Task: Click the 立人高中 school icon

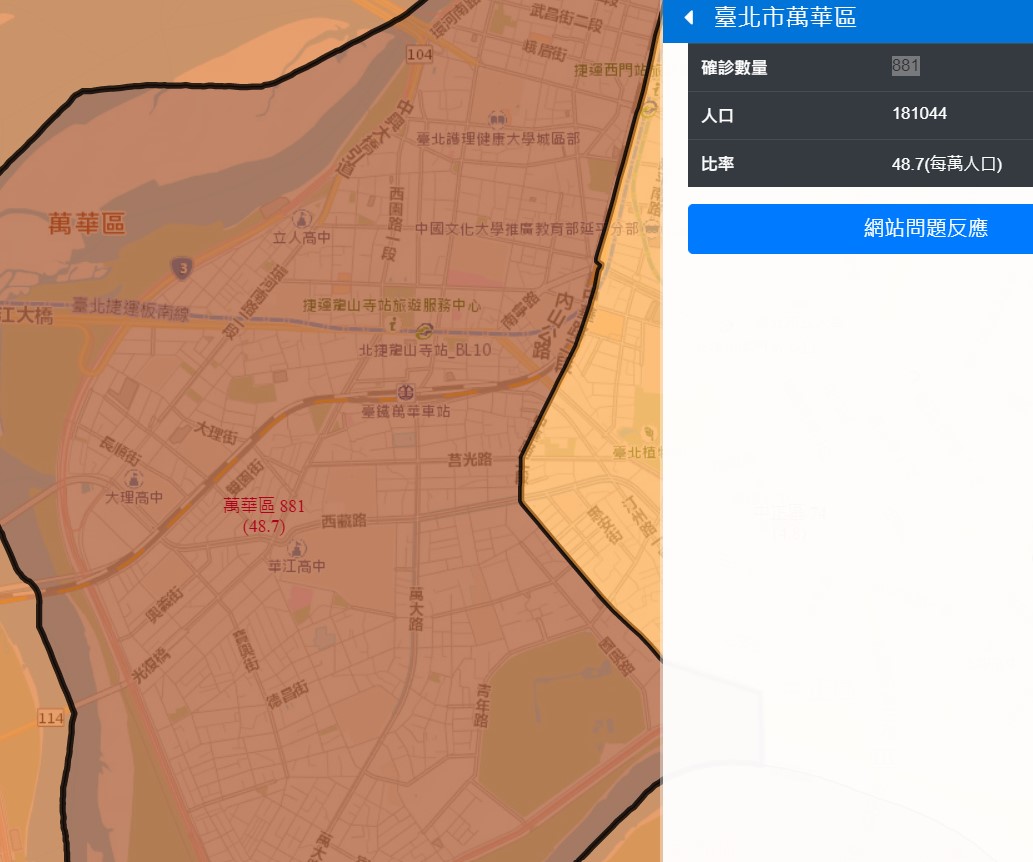Action: [x=302, y=219]
